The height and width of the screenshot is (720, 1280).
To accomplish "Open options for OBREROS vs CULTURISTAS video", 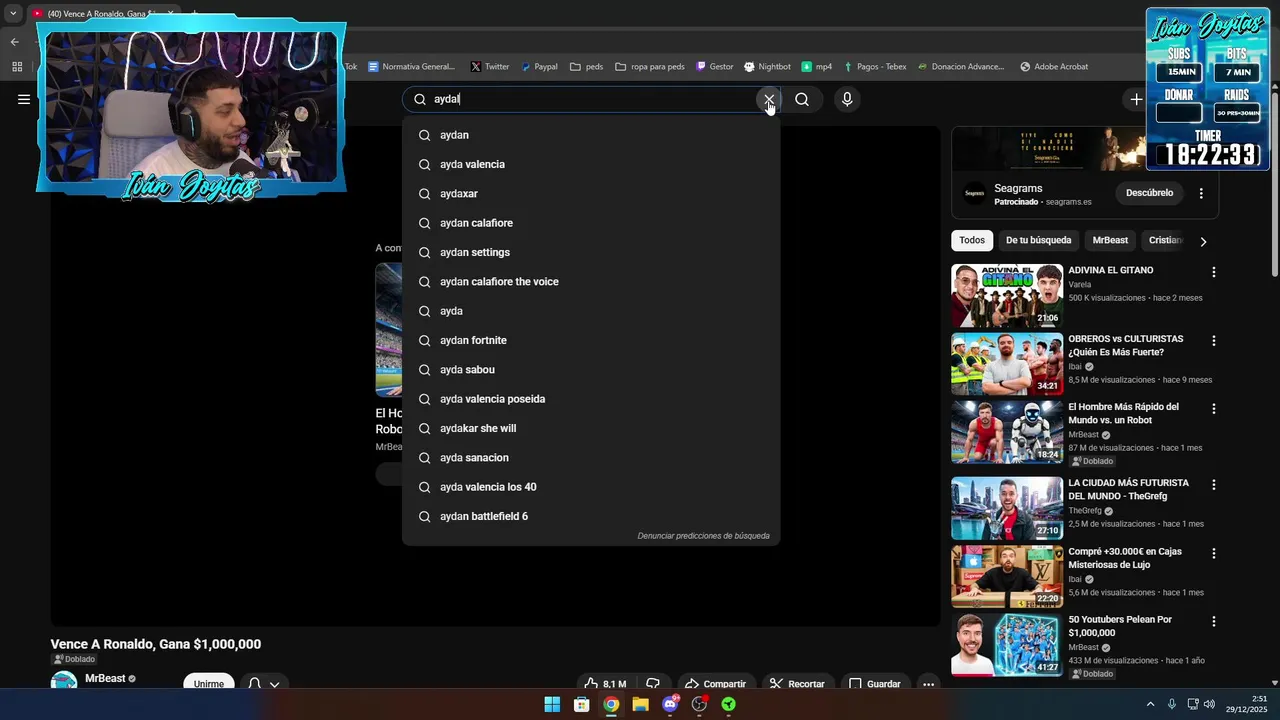I will click(1214, 341).
